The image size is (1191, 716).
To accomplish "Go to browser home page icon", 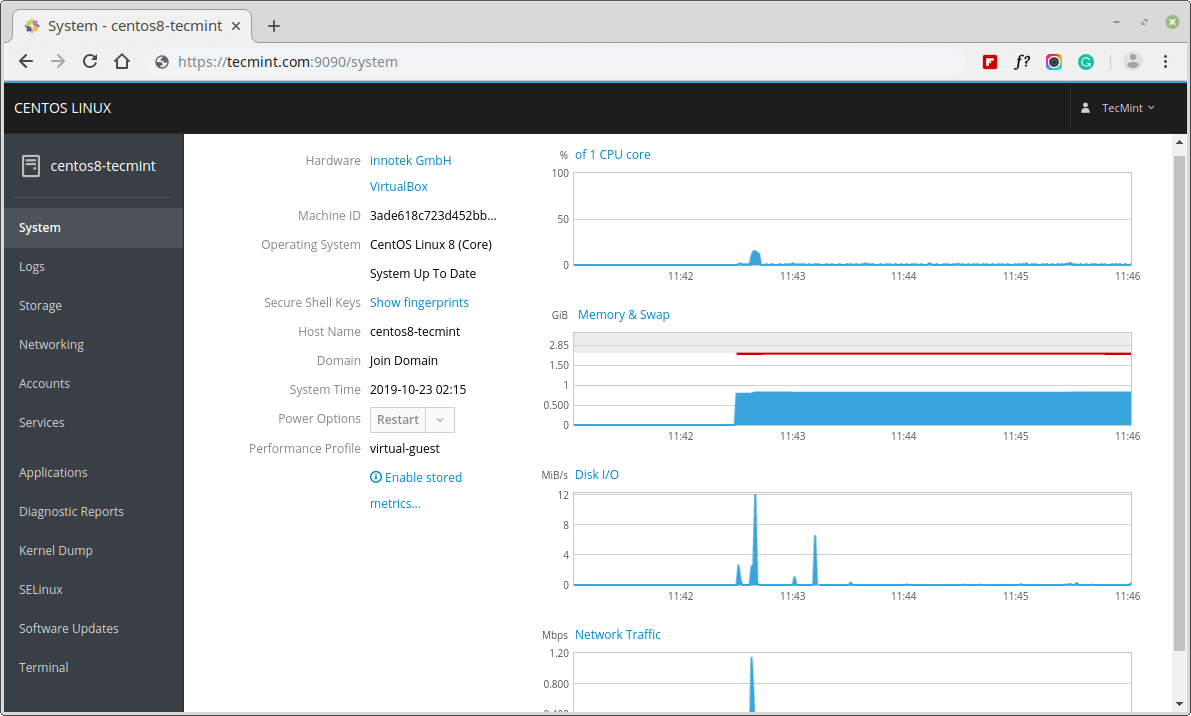I will click(122, 62).
